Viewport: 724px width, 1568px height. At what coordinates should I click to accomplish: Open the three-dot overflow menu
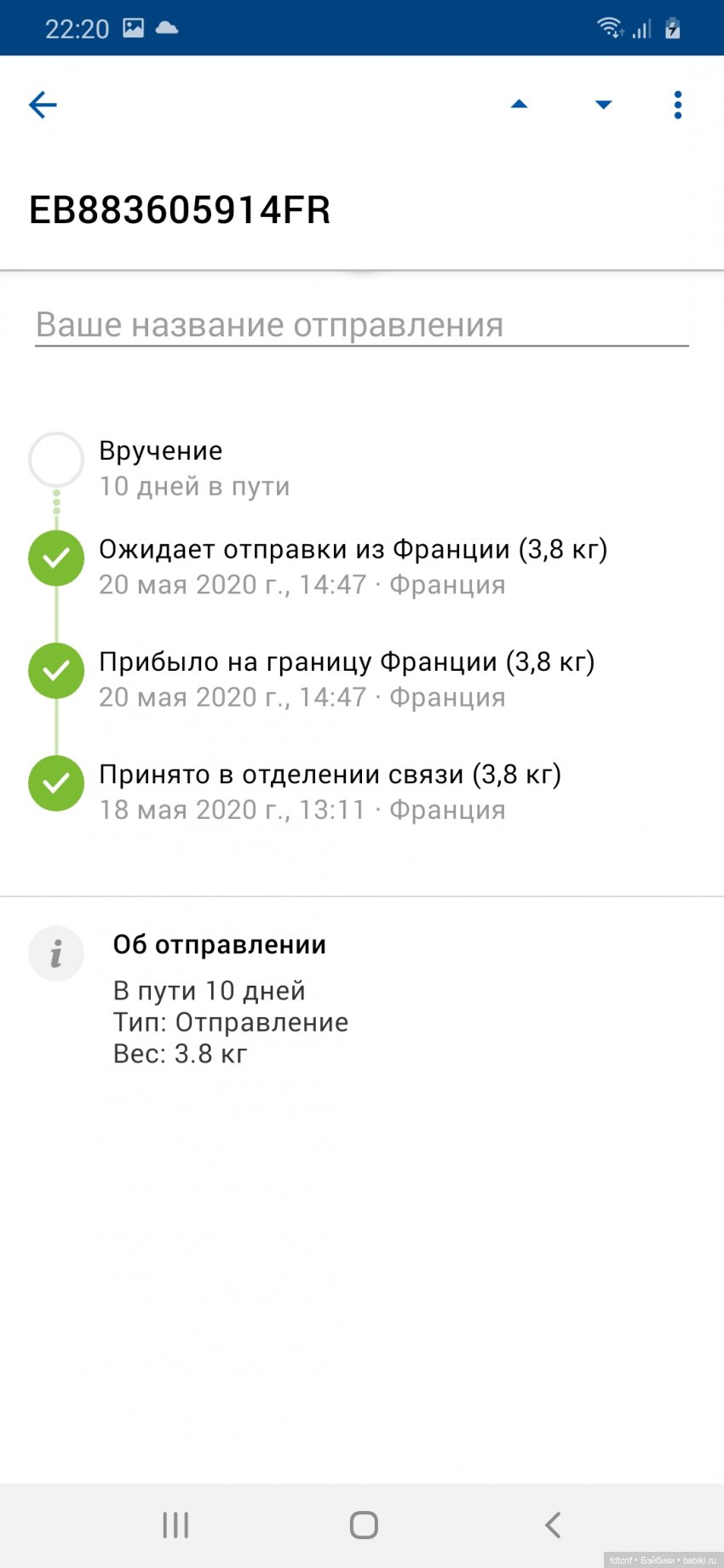click(678, 105)
